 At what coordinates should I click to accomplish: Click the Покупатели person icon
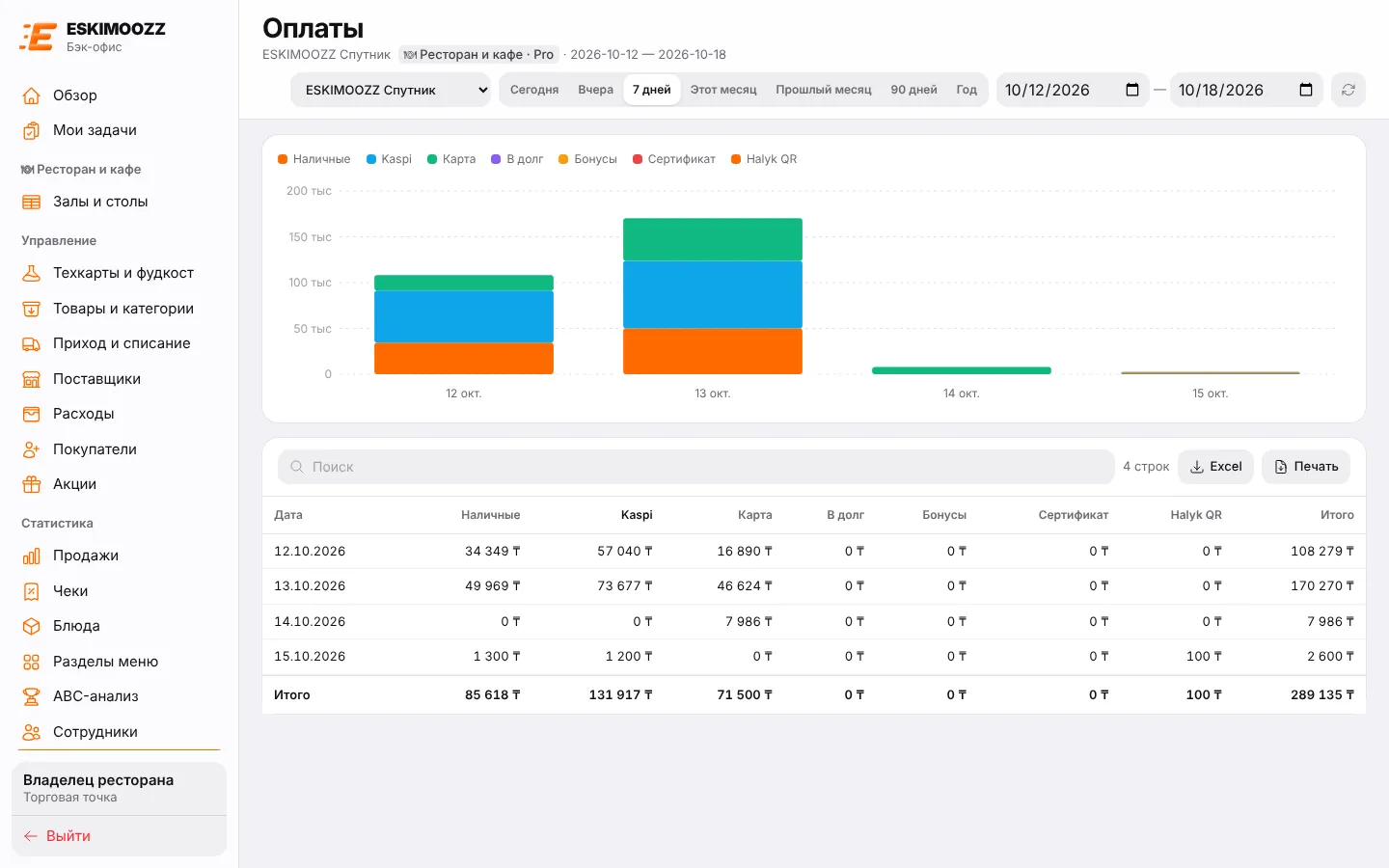(x=32, y=449)
